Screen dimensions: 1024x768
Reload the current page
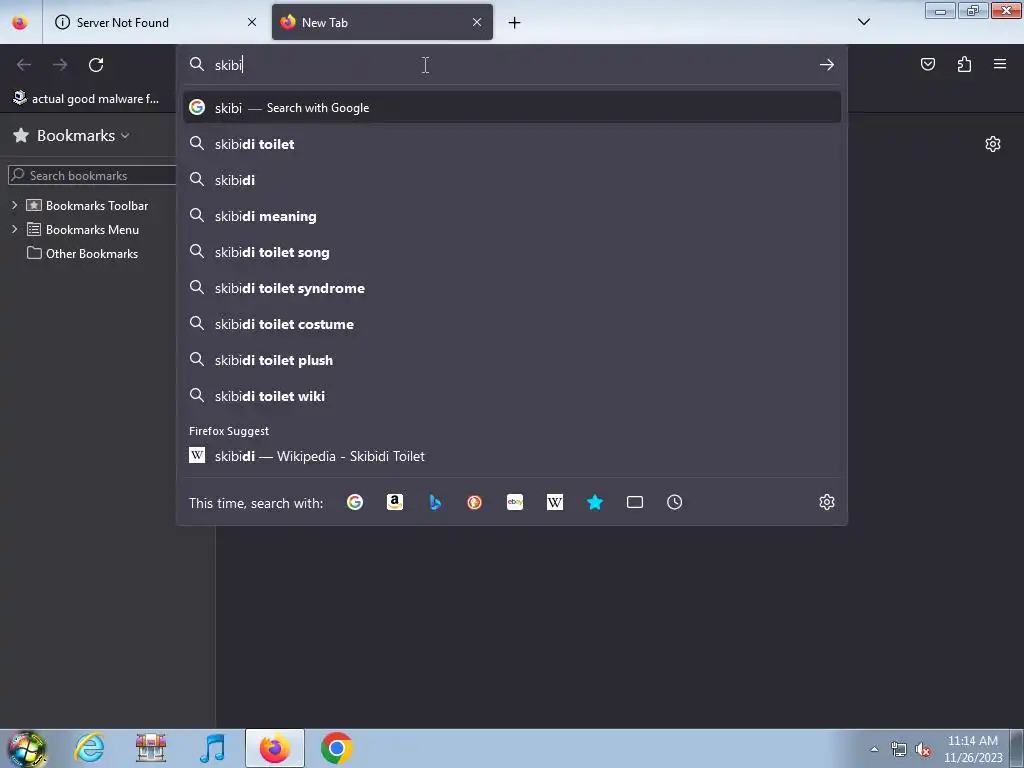point(96,65)
